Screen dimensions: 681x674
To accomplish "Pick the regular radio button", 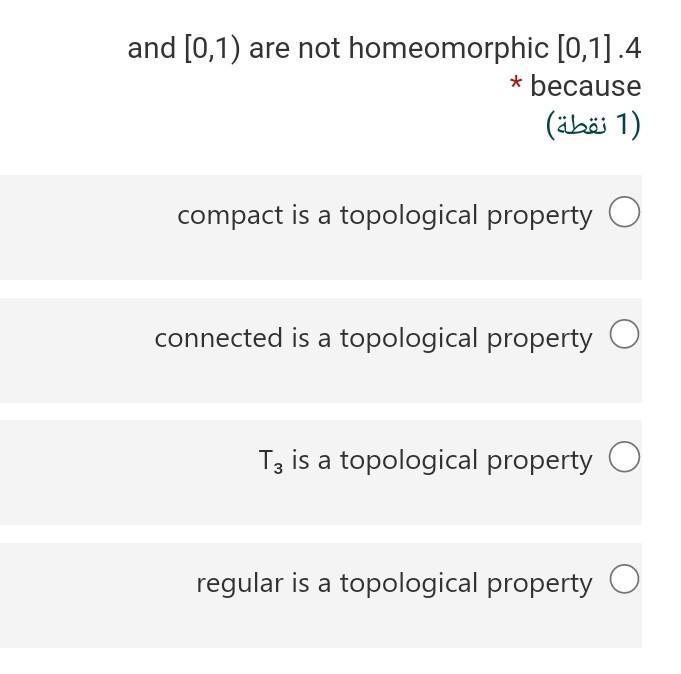I will point(624,579).
